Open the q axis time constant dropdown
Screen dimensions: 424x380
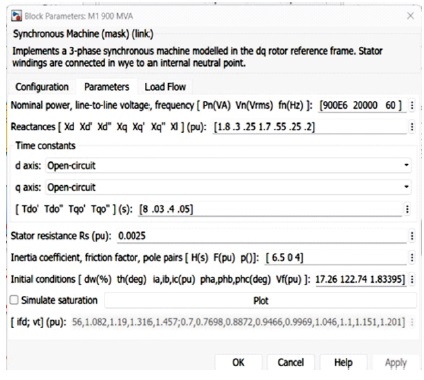[228, 187]
